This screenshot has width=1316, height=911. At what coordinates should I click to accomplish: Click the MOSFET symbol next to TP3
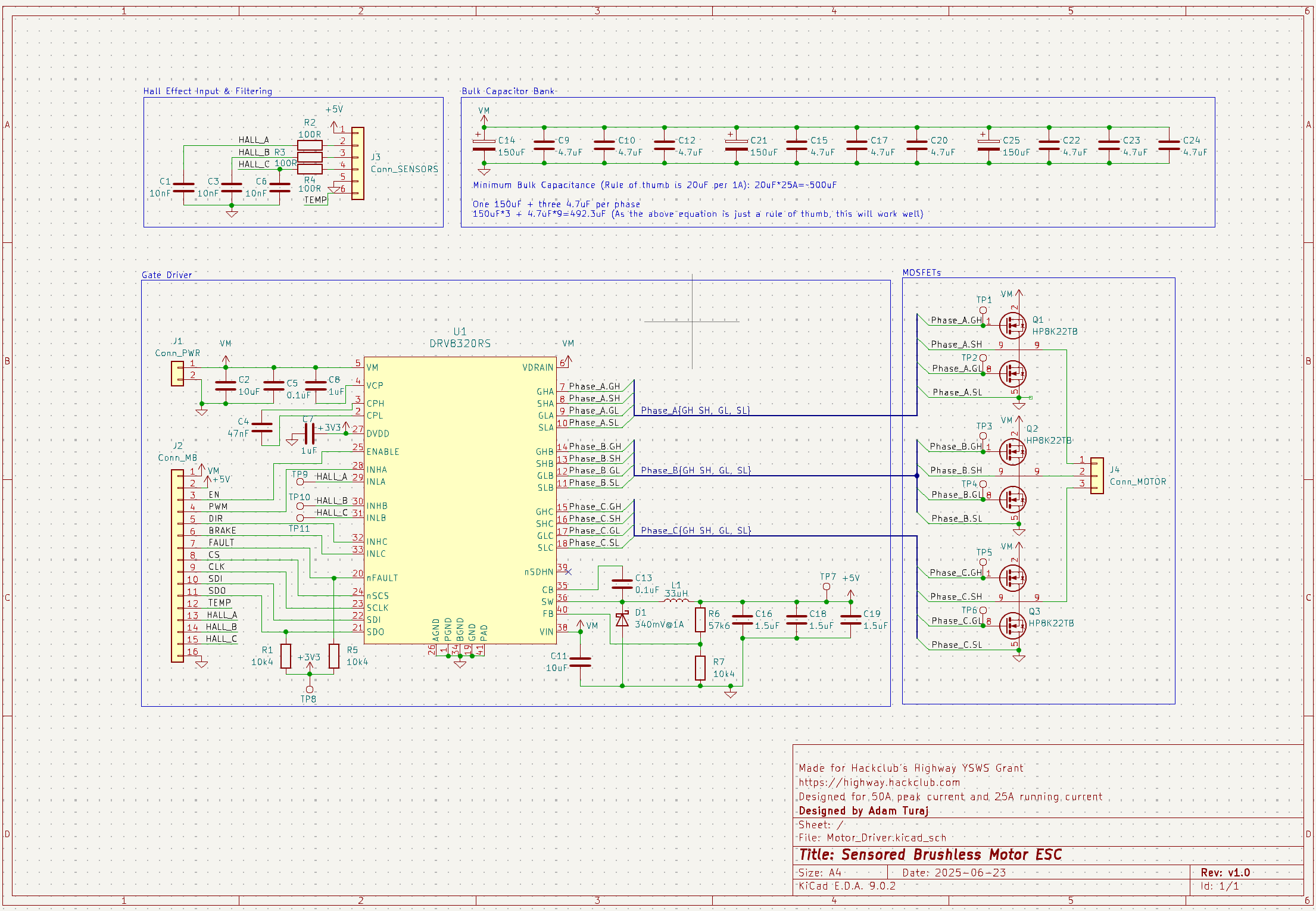point(1012,451)
